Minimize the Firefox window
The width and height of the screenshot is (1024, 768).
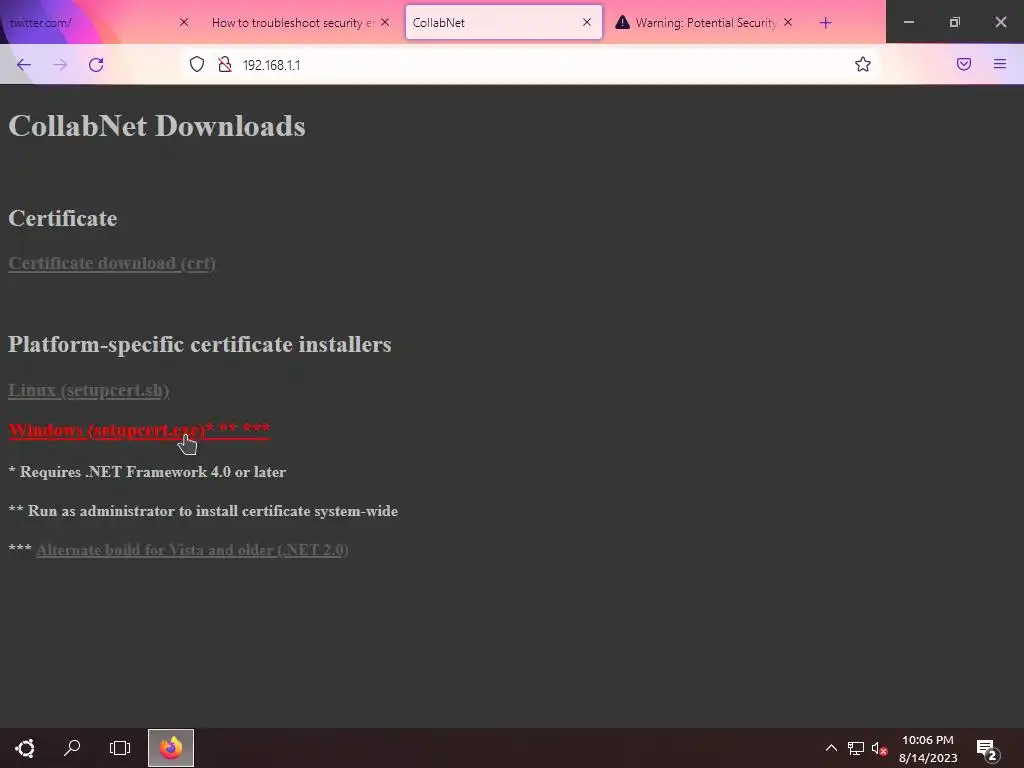908,22
